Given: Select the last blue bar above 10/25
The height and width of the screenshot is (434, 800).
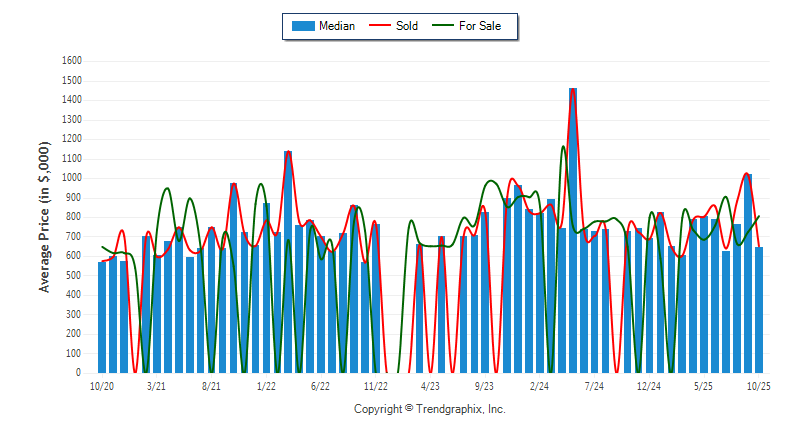Looking at the screenshot, I should pos(759,309).
